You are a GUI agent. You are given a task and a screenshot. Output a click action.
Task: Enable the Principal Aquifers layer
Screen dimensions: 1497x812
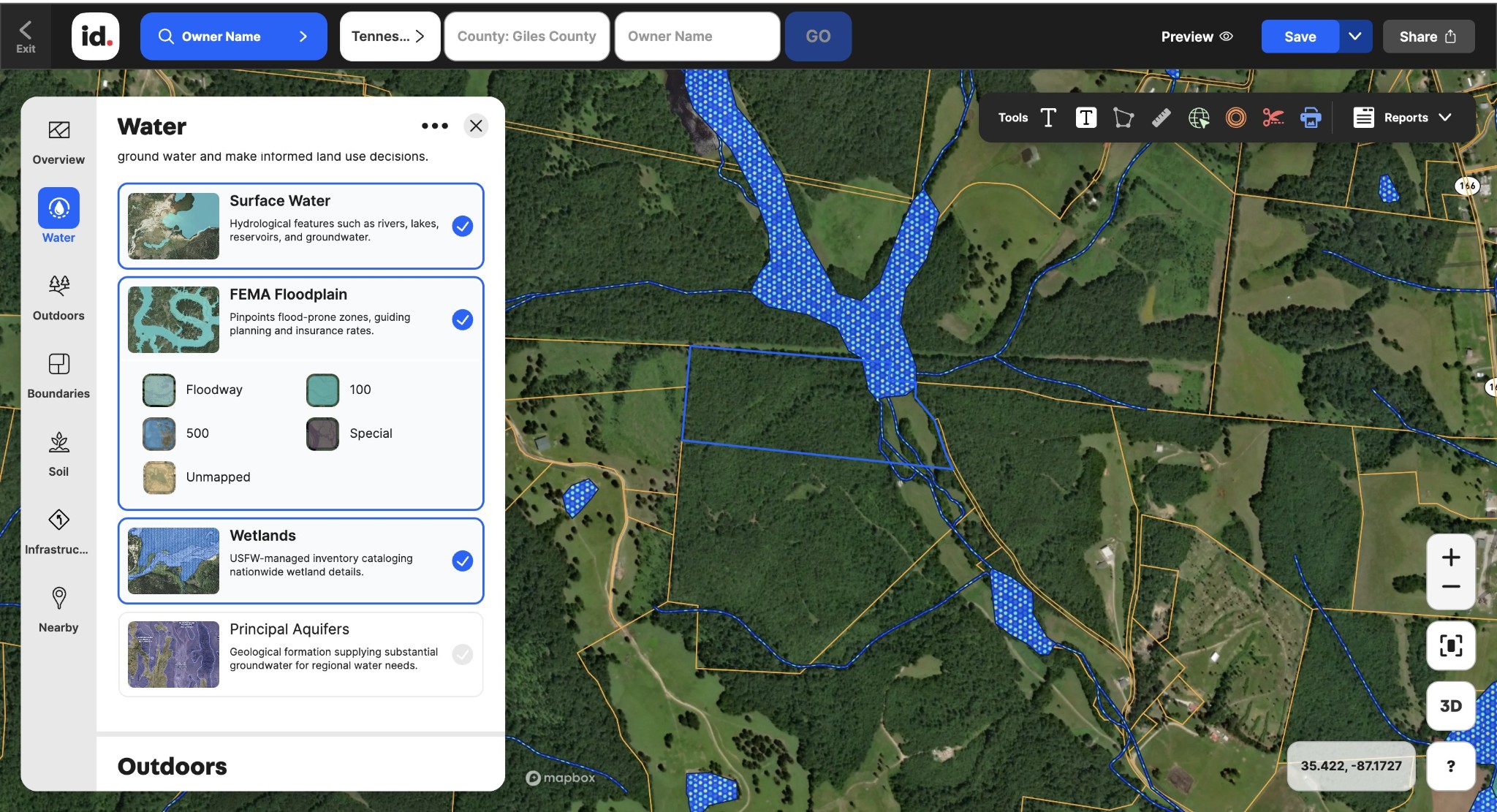462,654
